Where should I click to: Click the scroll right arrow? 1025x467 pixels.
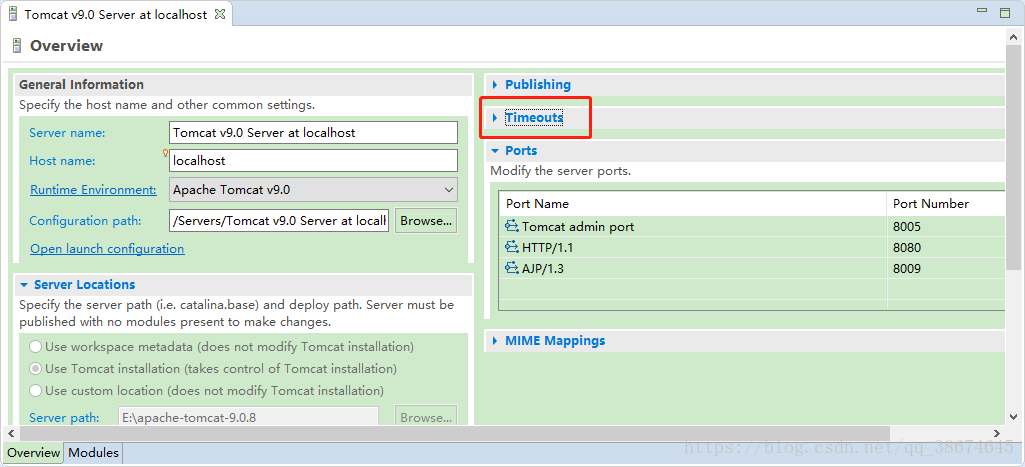coord(997,433)
